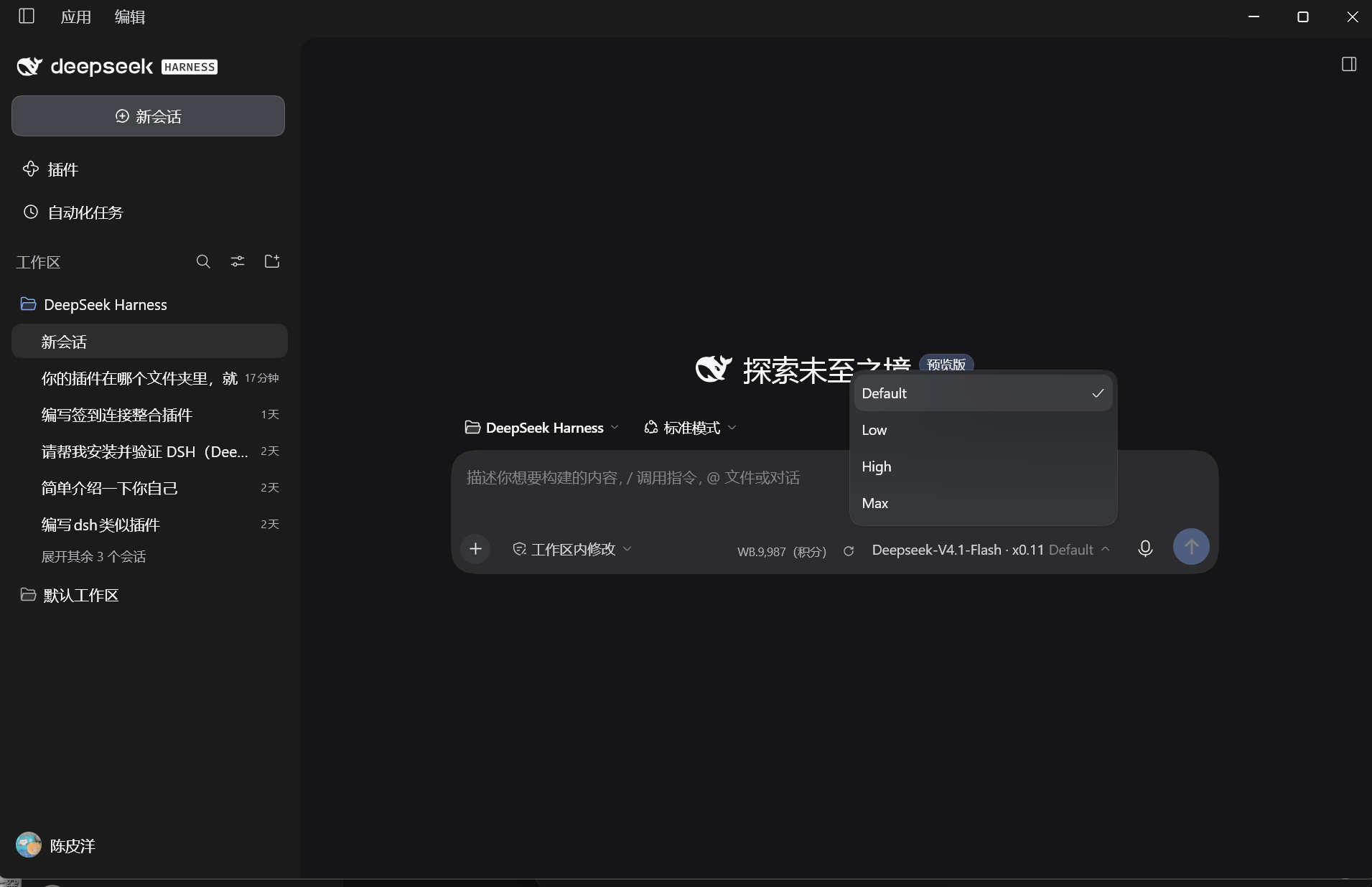The height and width of the screenshot is (887, 1372).
Task: Click user avatar 陈皮洋
Action: click(29, 845)
